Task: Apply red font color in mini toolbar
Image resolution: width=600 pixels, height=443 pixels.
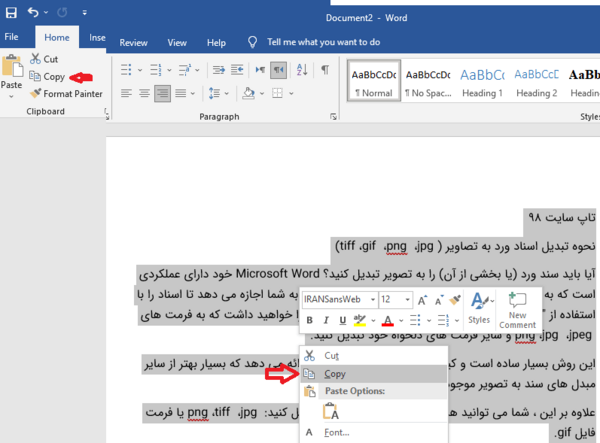Action: pos(388,320)
